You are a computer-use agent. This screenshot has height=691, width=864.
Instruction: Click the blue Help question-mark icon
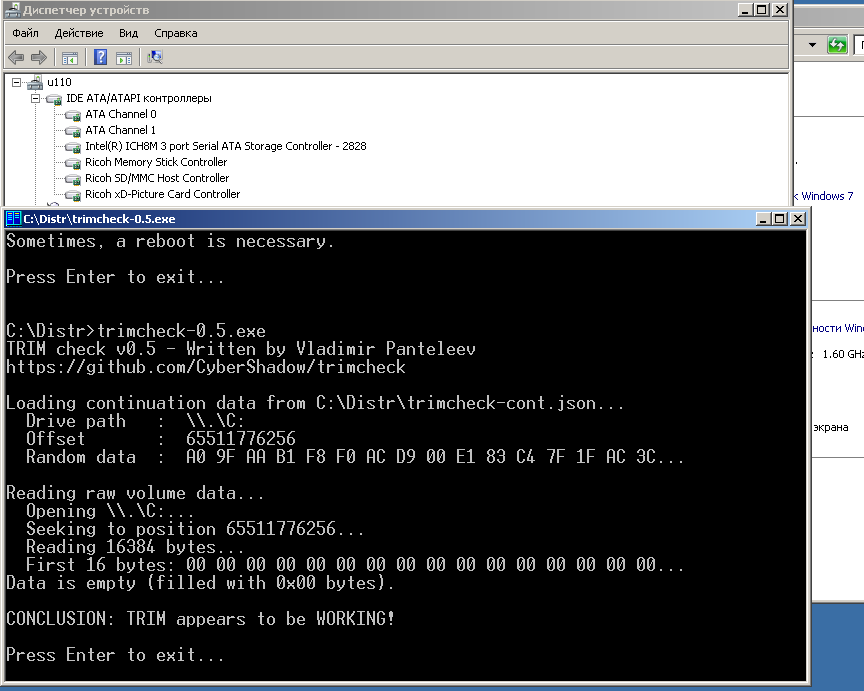pos(100,57)
